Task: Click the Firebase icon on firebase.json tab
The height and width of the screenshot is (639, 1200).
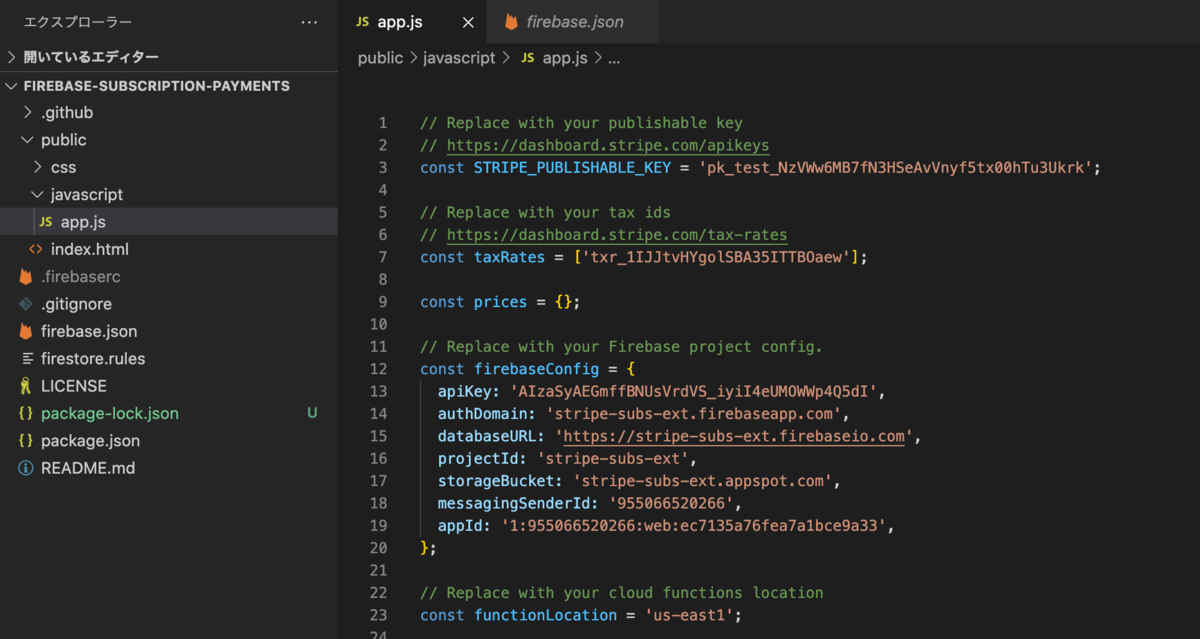Action: pos(512,22)
